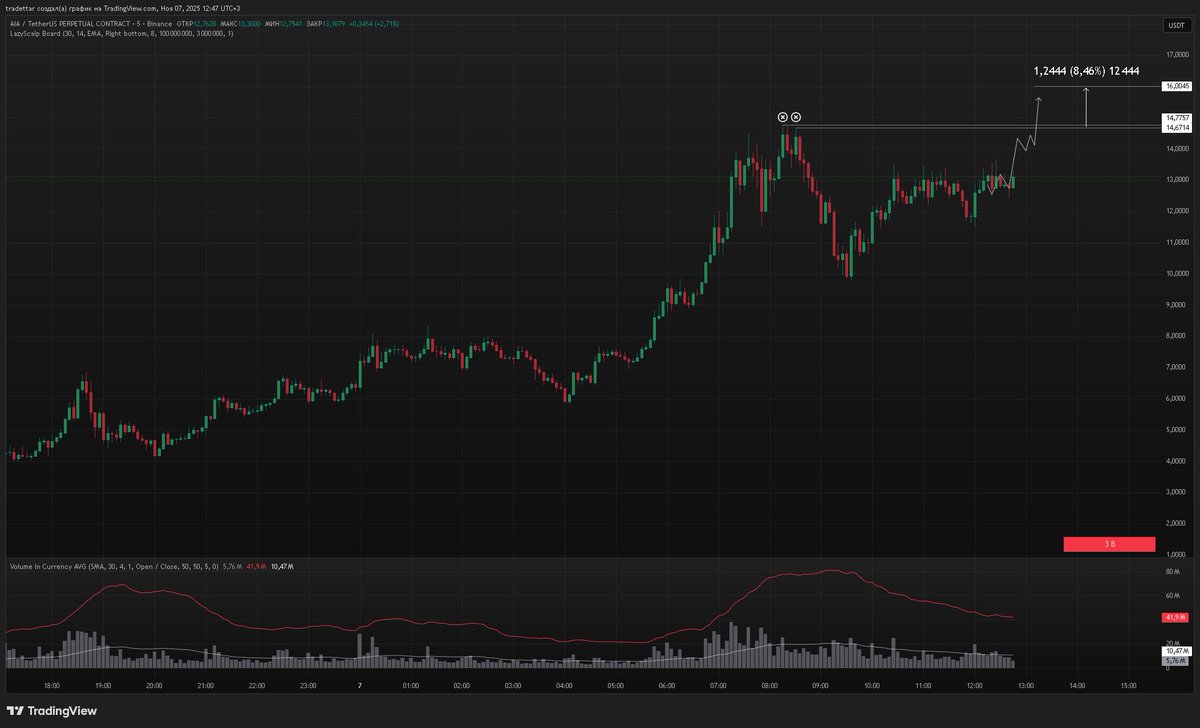The height and width of the screenshot is (728, 1200).
Task: Click the LazyScalp Board indicator legend
Action: point(121,34)
